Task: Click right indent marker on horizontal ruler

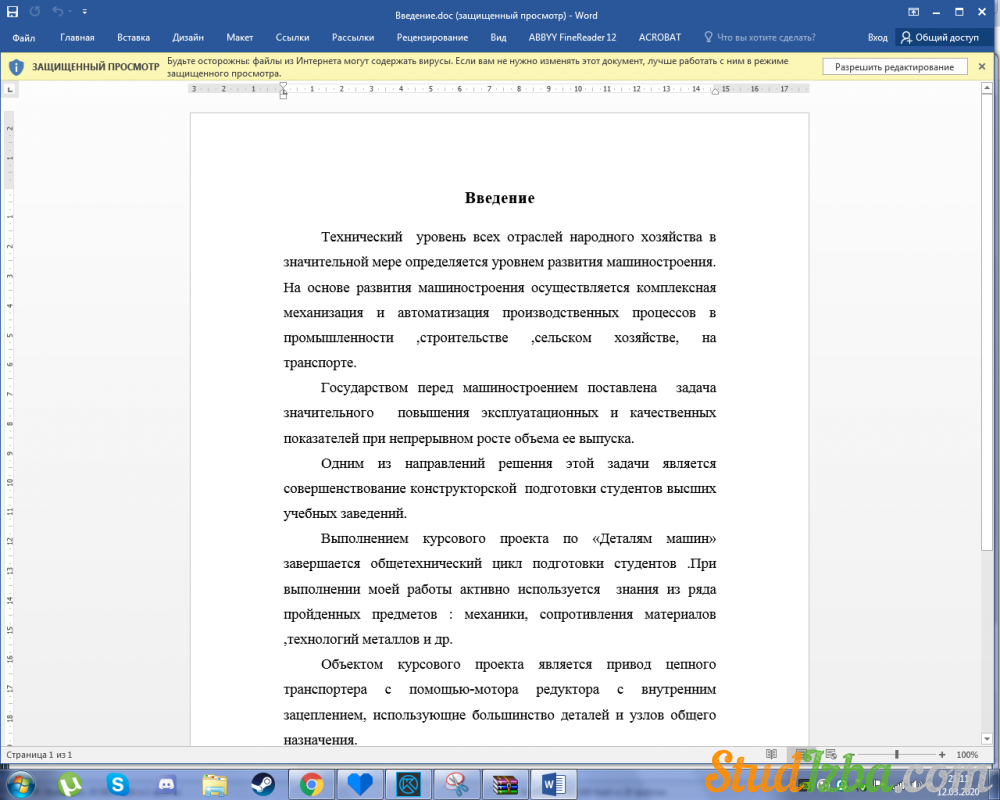Action: 715,92
